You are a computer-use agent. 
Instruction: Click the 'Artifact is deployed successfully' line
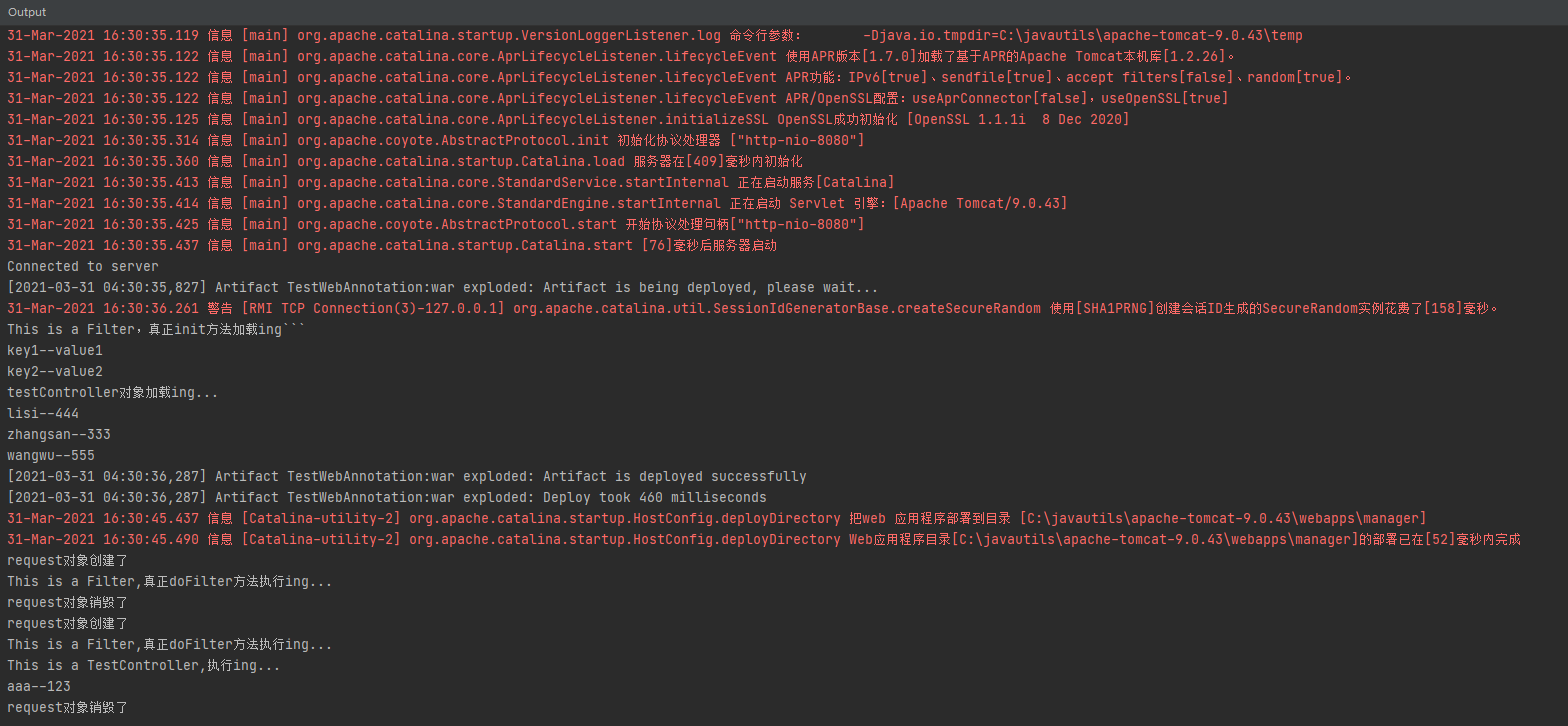pos(407,476)
